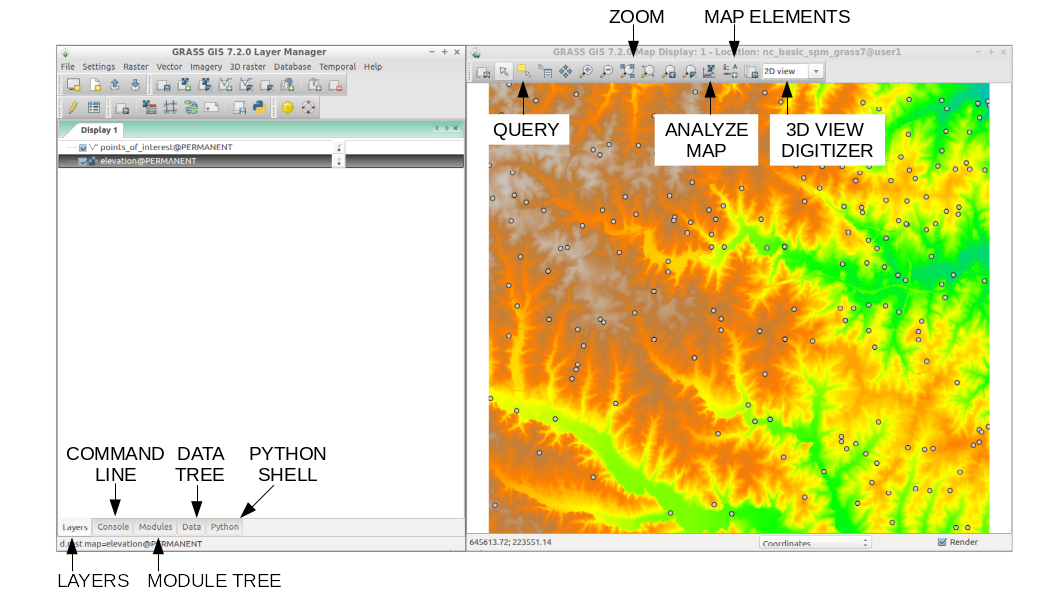This screenshot has height=595, width=1058.
Task: Show the attribute table
Action: (x=94, y=107)
